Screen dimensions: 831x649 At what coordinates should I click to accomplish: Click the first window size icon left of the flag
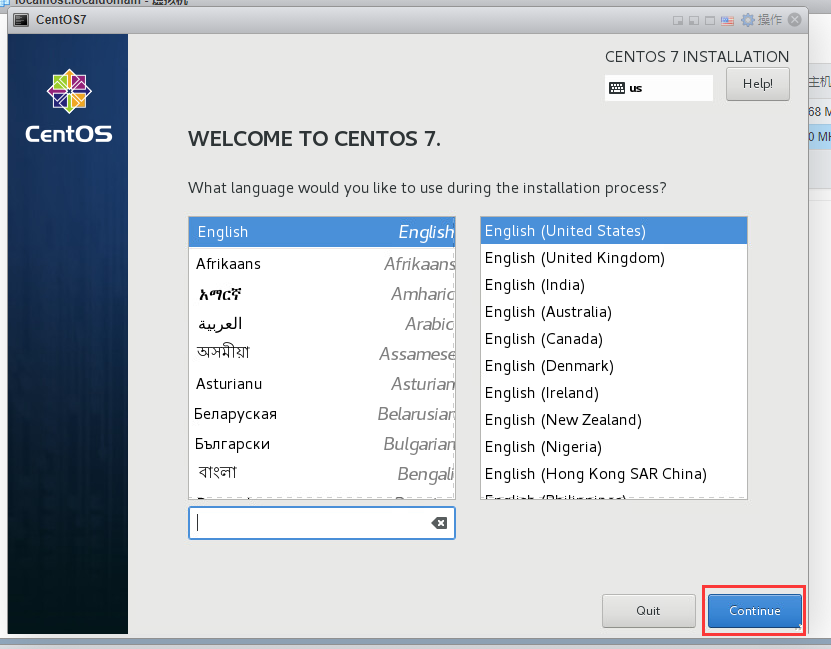coord(678,21)
